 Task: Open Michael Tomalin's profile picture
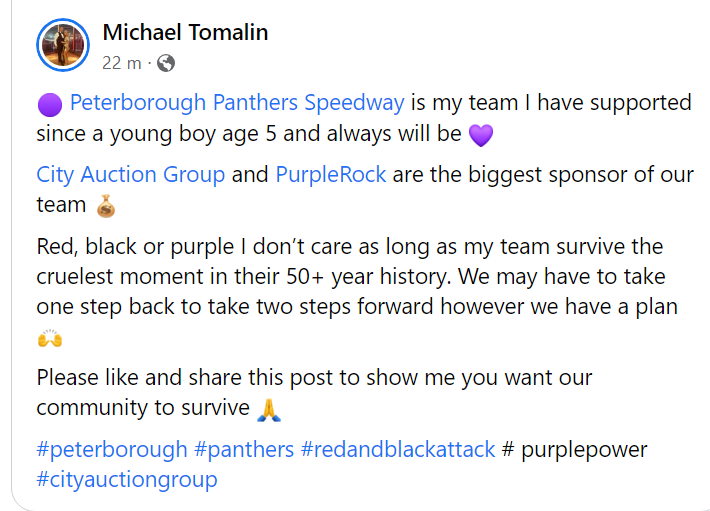(63, 45)
